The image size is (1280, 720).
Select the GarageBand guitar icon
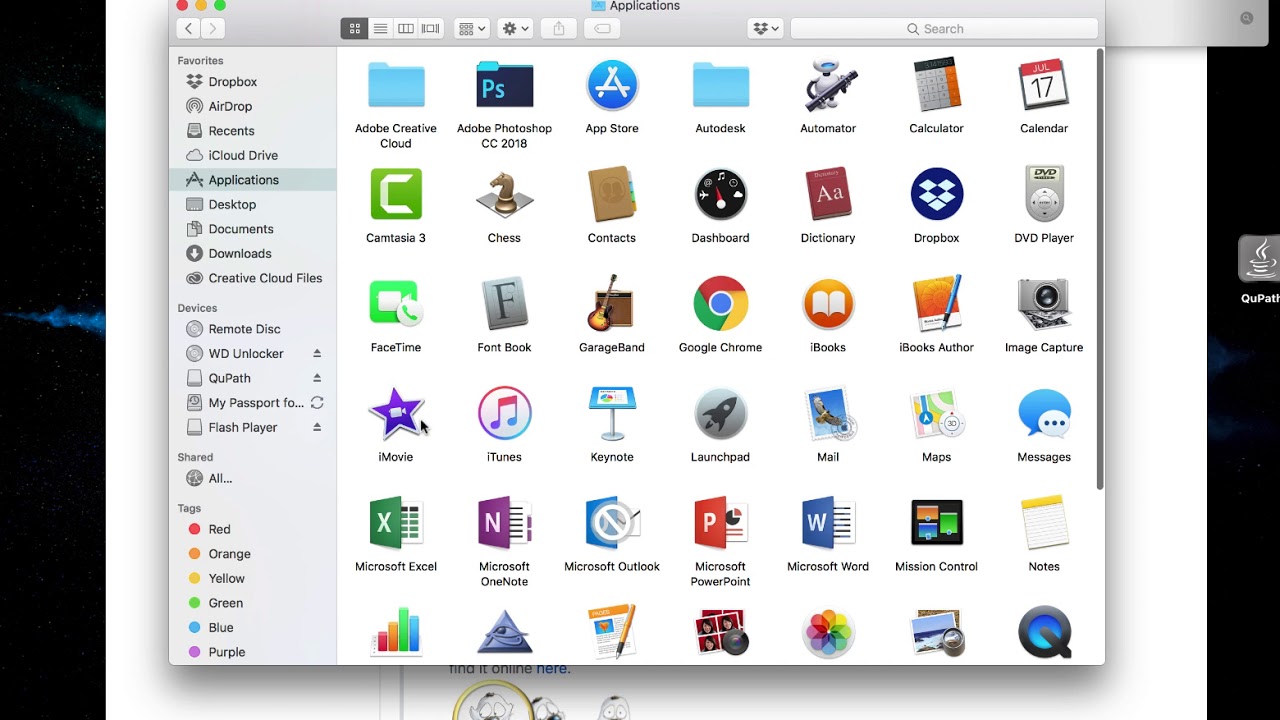pos(612,304)
